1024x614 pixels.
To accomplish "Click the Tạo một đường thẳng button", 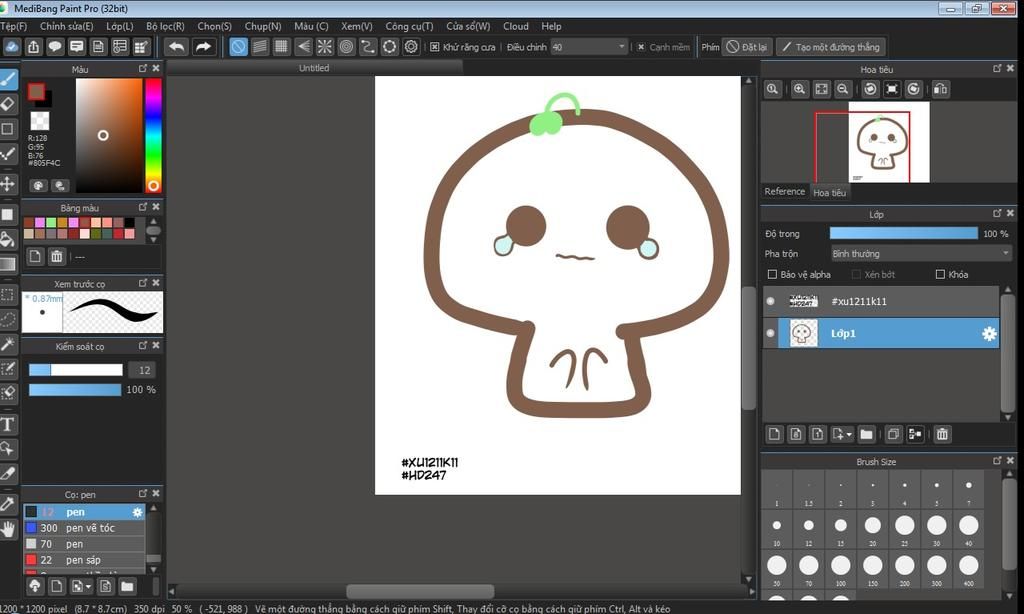I will tap(831, 47).
